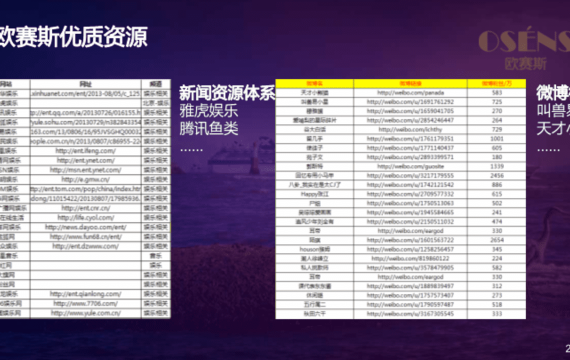The height and width of the screenshot is (360, 570).
Task: Open the http://msn.ent.ynet.com/ link
Action: click(86, 170)
